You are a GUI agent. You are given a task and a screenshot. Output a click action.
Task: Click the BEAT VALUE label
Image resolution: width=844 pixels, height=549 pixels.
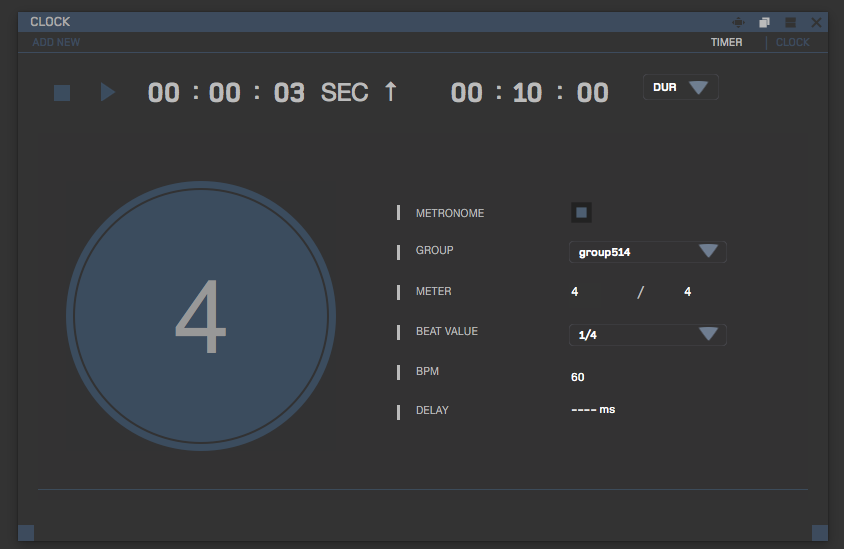(447, 331)
